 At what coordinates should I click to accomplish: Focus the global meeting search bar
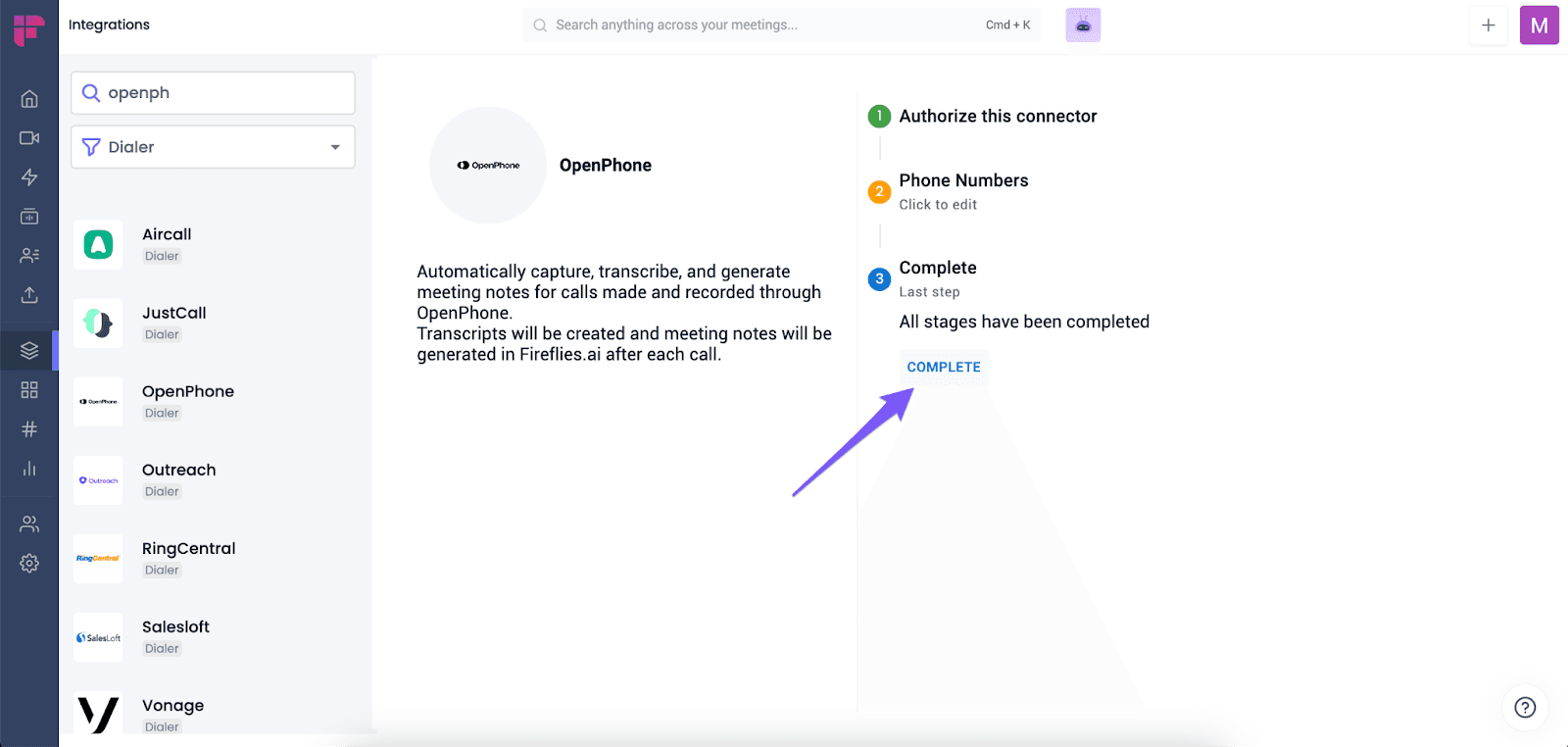[x=781, y=25]
